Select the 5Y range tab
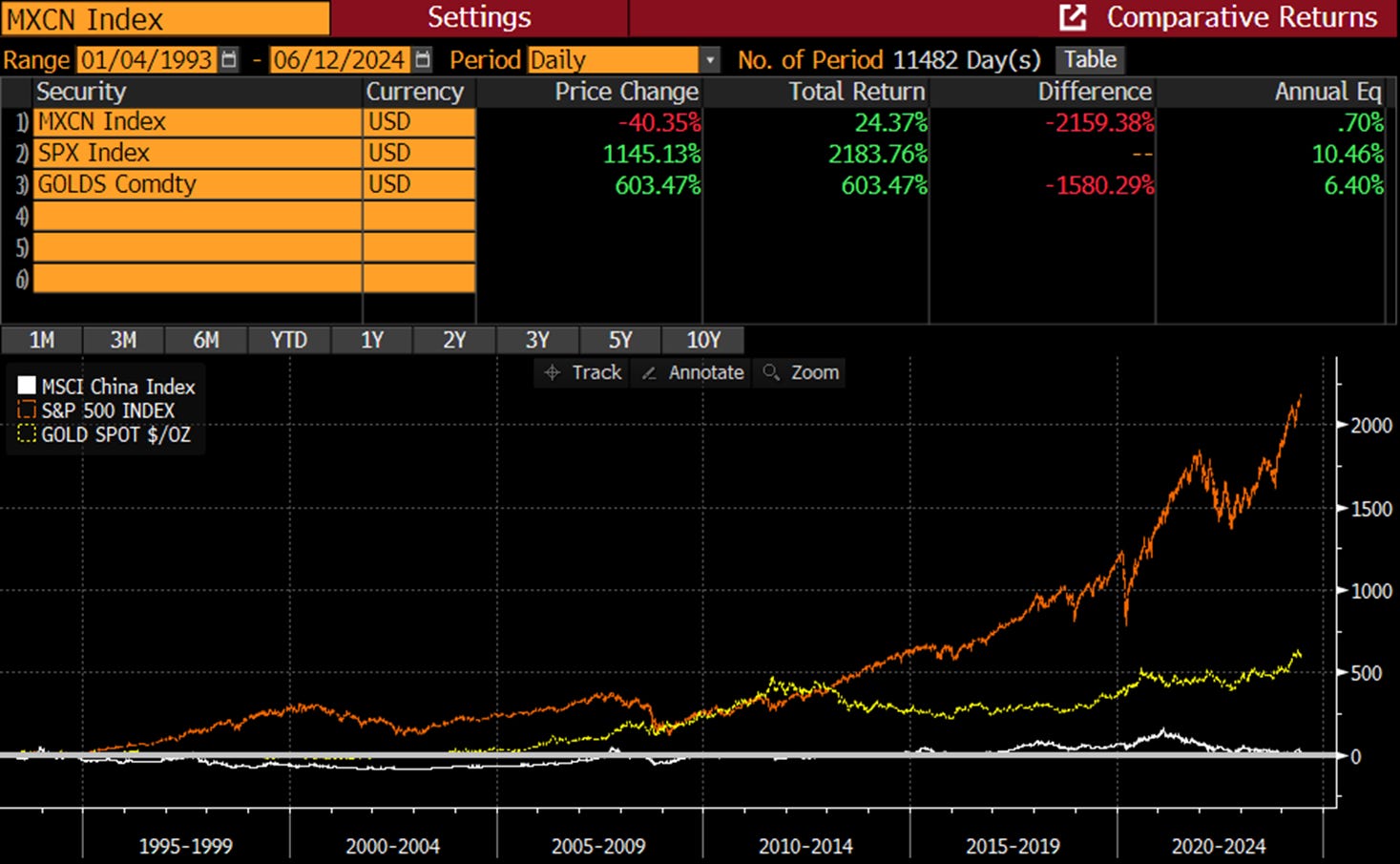 coord(620,340)
